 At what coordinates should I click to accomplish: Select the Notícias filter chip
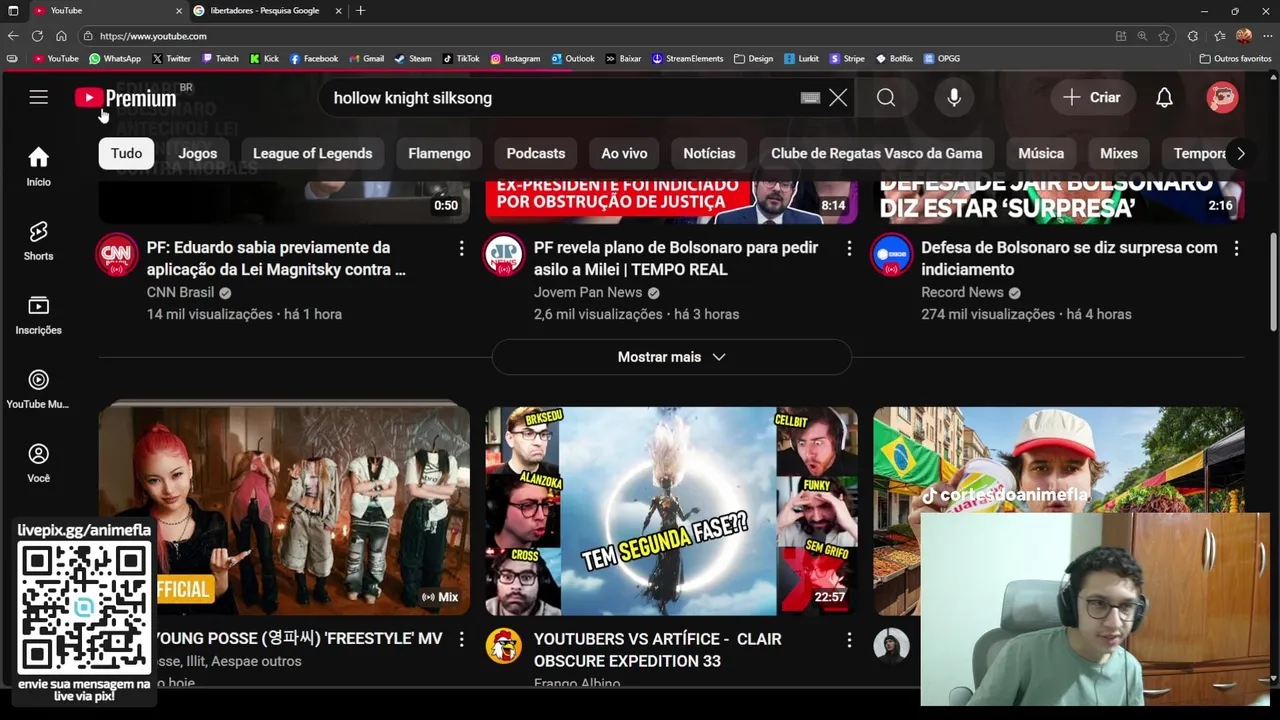709,153
